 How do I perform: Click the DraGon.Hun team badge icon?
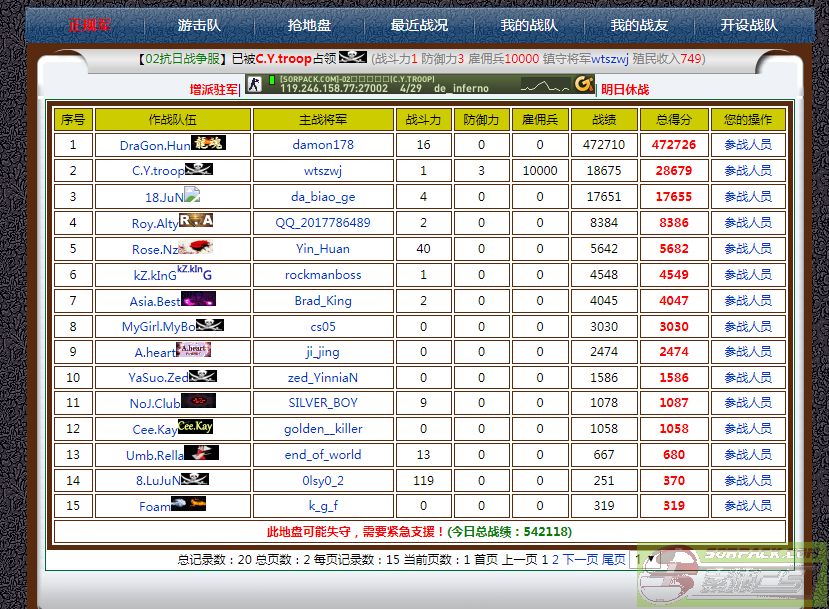[208, 143]
